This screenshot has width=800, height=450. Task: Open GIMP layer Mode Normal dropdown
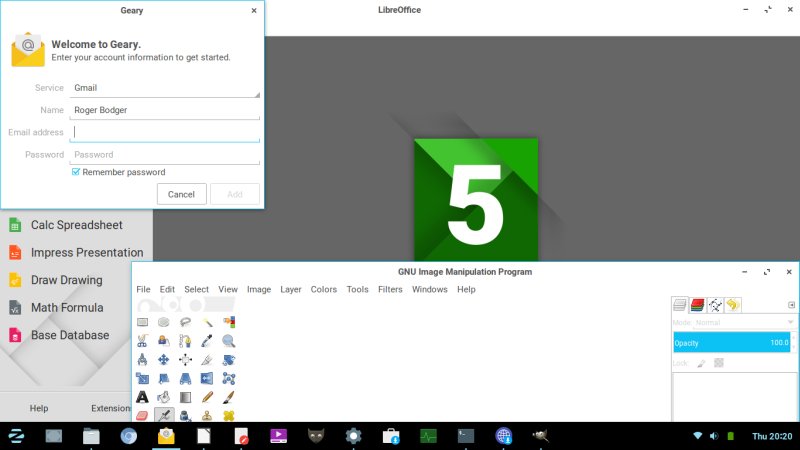pos(744,322)
